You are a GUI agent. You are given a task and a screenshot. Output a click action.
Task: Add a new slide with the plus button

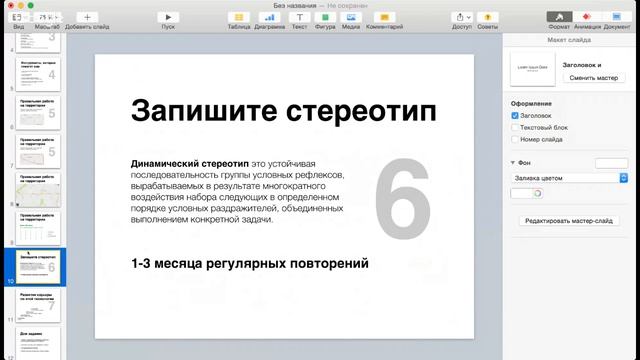[x=87, y=18]
